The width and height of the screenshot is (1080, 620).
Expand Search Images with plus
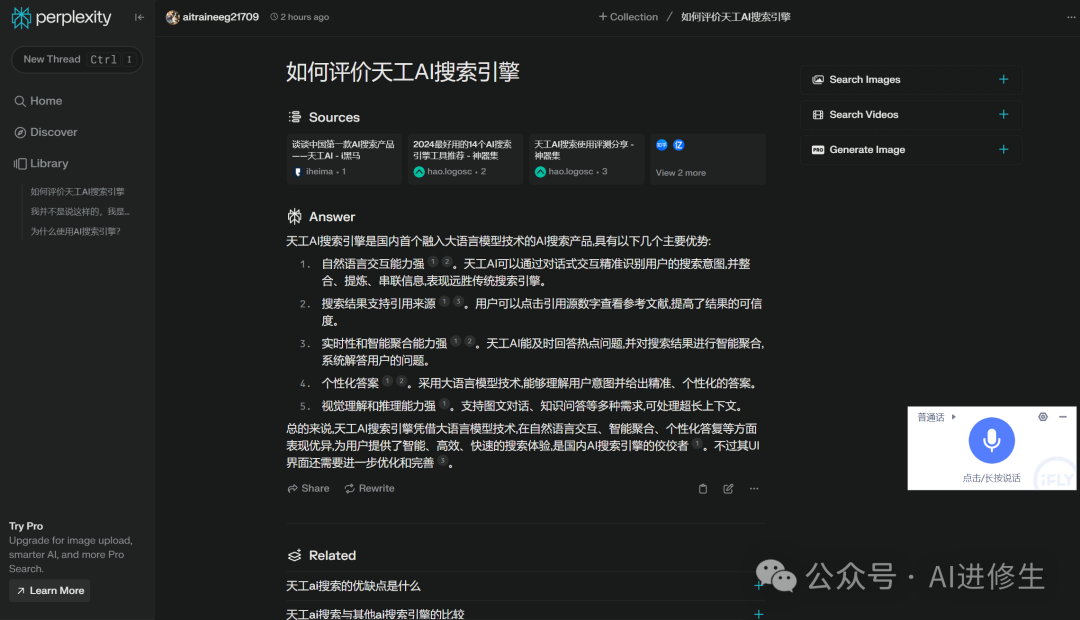tap(1004, 79)
